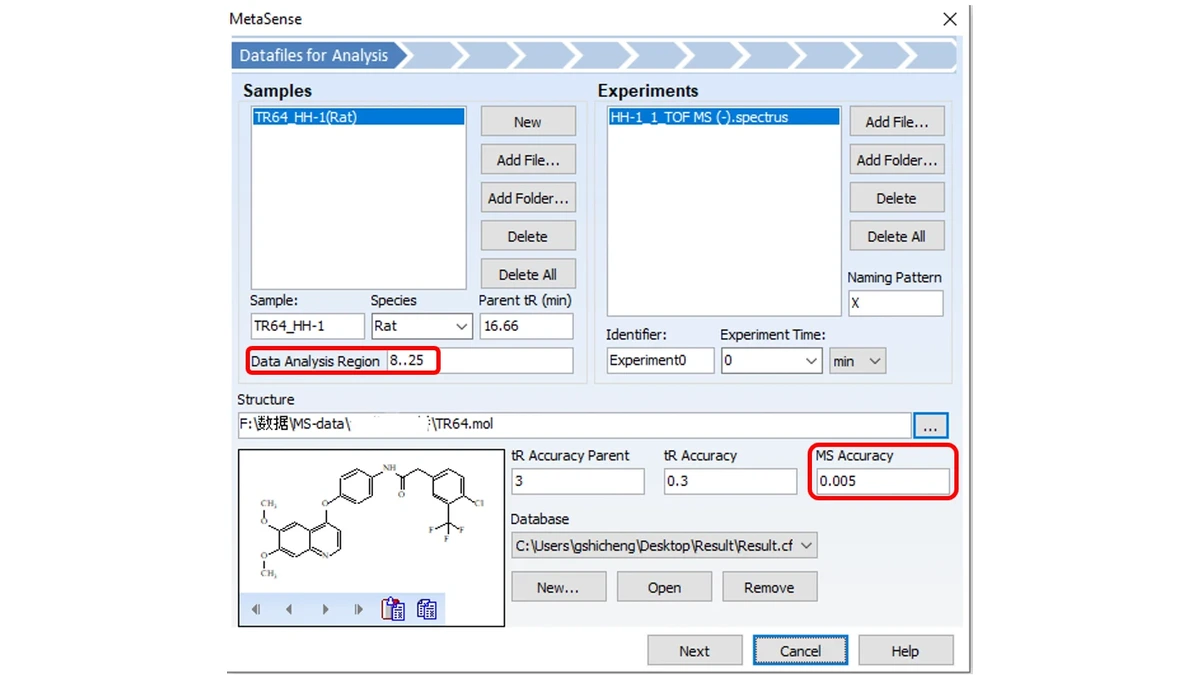Image resolution: width=1200 pixels, height=675 pixels.
Task: Close the MetaSense dialog
Action: click(x=950, y=19)
